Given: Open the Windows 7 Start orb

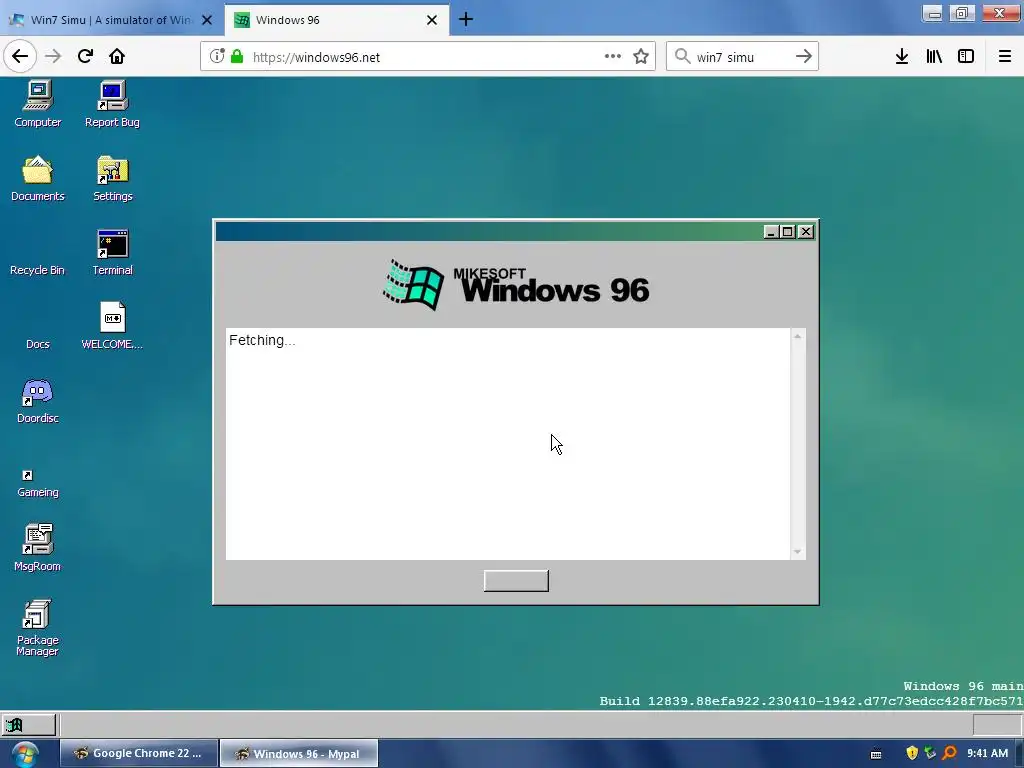Looking at the screenshot, I should (x=25, y=754).
